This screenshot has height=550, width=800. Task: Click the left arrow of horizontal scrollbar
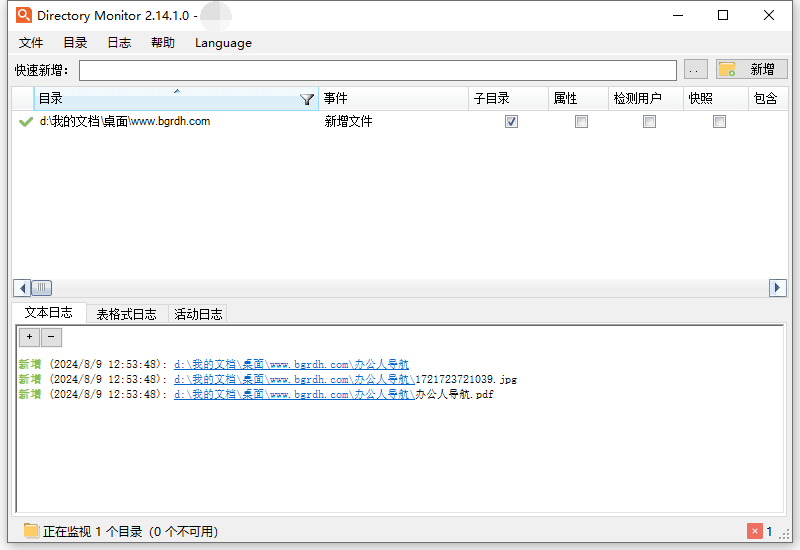[x=22, y=288]
